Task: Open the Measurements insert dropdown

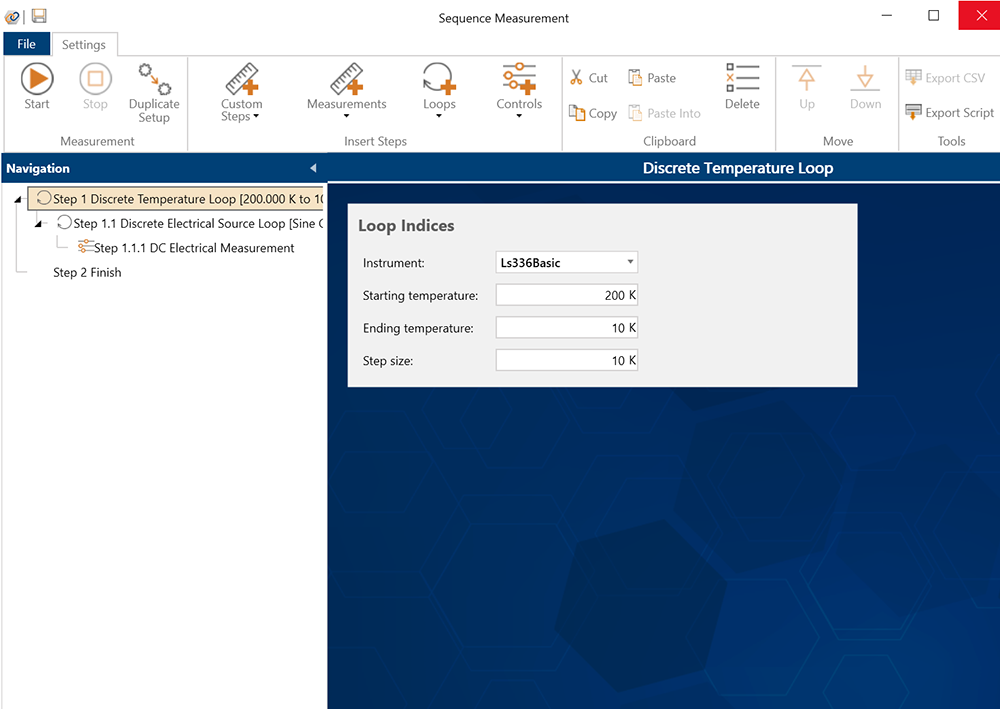Action: (x=346, y=92)
